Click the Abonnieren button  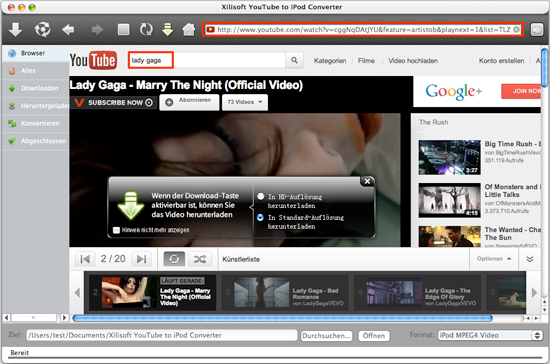(x=189, y=102)
